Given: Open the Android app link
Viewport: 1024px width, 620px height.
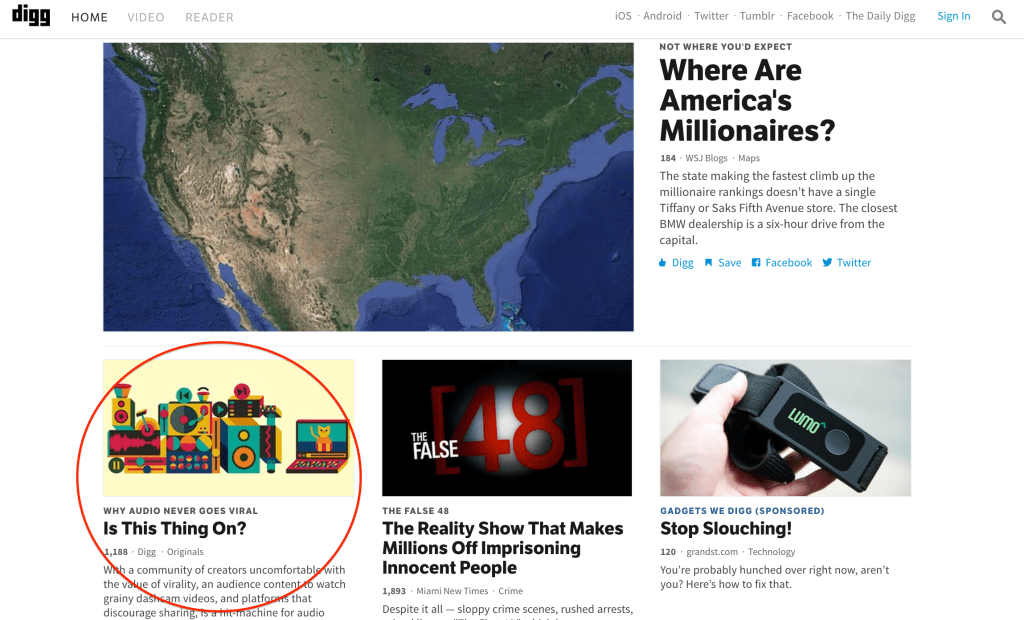Looking at the screenshot, I should [x=662, y=16].
